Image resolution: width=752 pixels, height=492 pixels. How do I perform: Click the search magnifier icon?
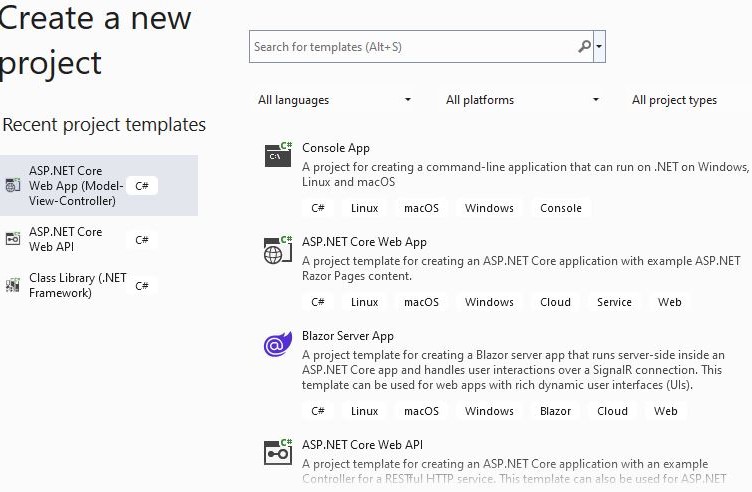[x=584, y=47]
